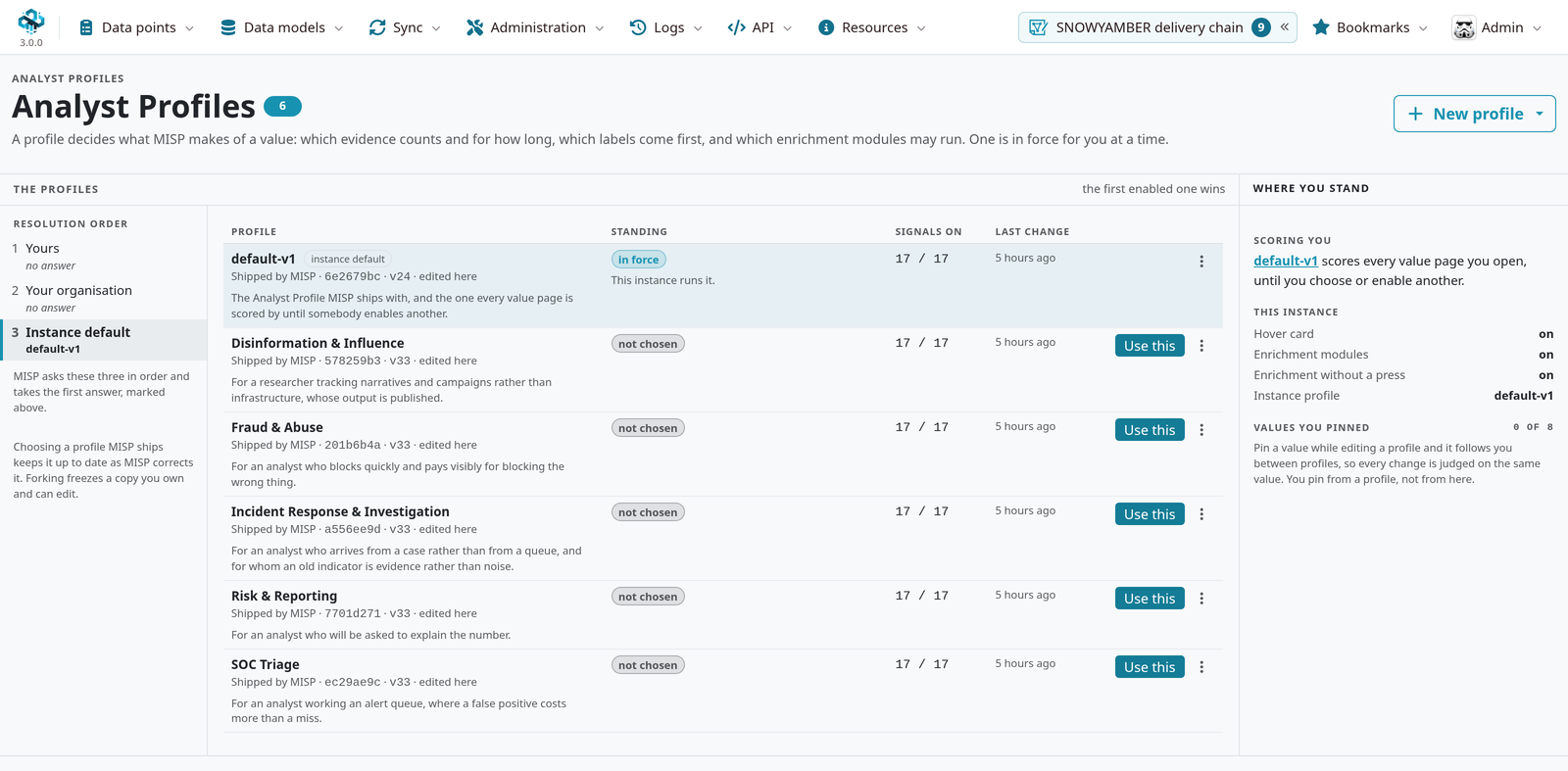Click the default-v1 profile name
Screen dimensions: 1568x771
(x=263, y=259)
